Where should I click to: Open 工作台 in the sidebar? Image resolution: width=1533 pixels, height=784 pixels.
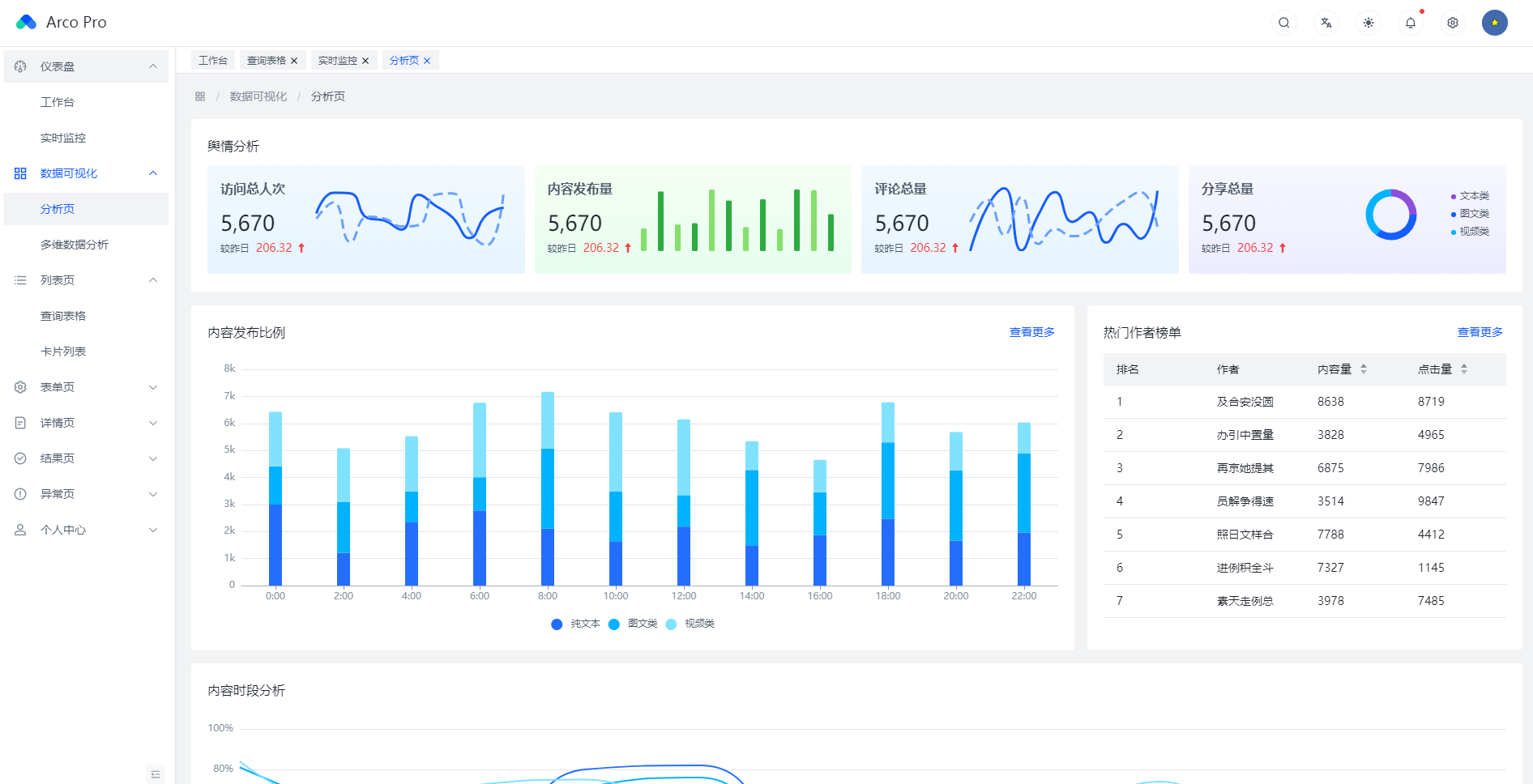coord(86,102)
